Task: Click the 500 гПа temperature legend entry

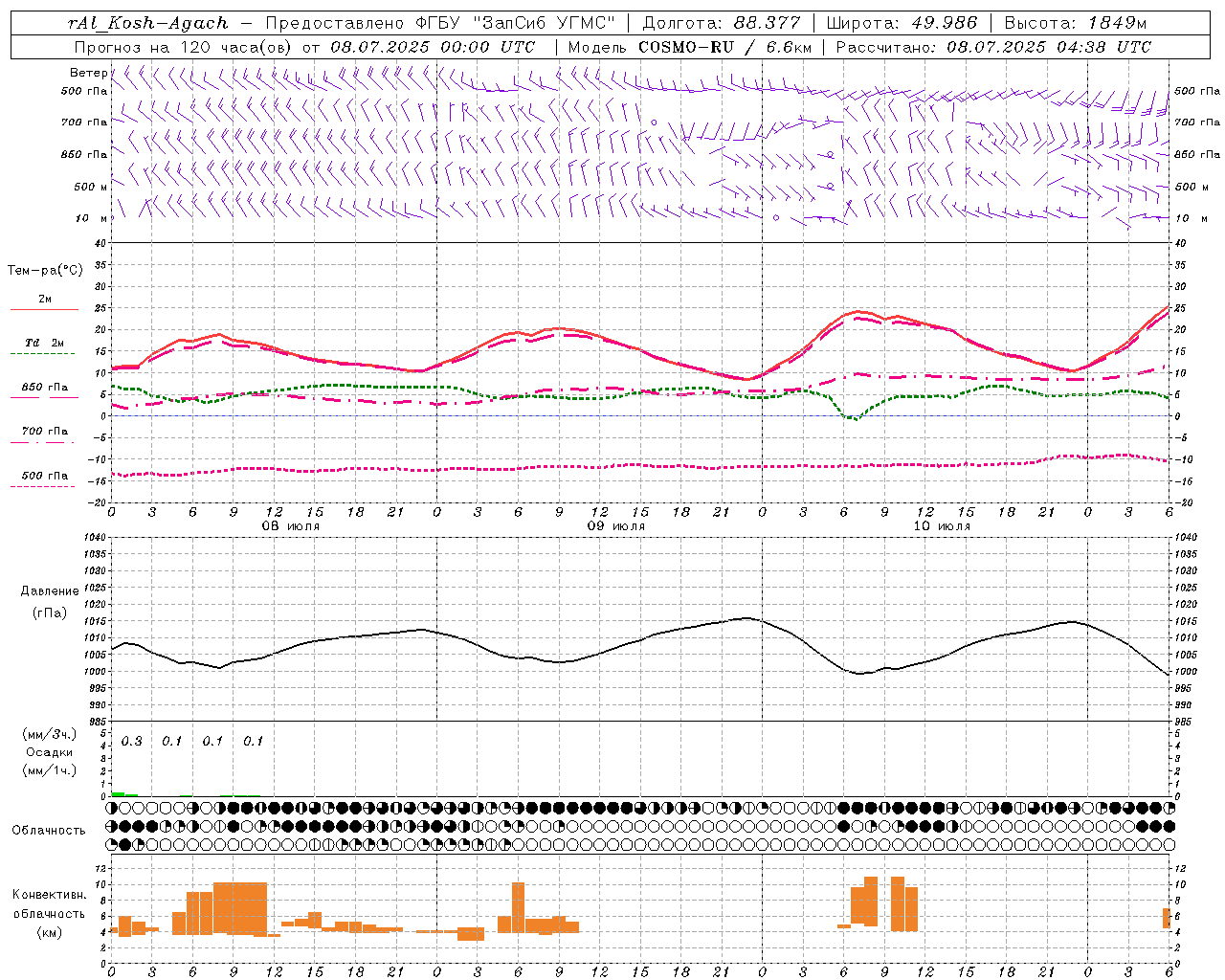Action: pos(44,476)
